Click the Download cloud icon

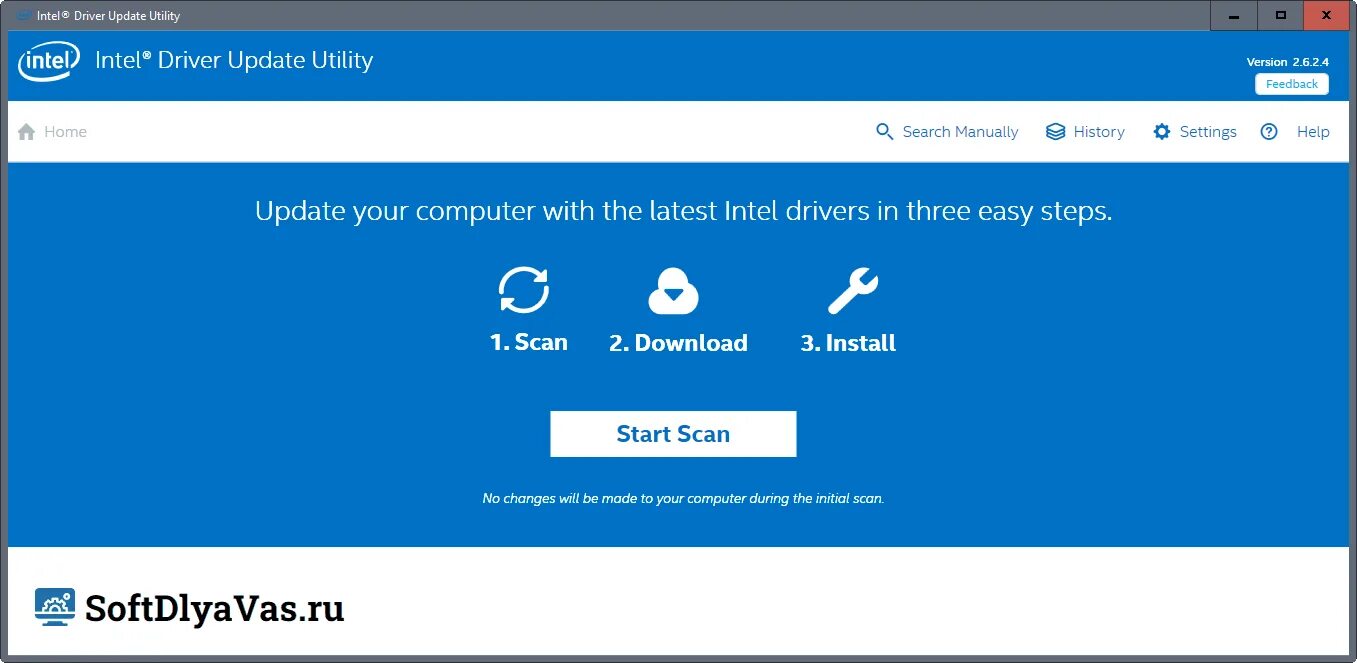click(x=673, y=291)
